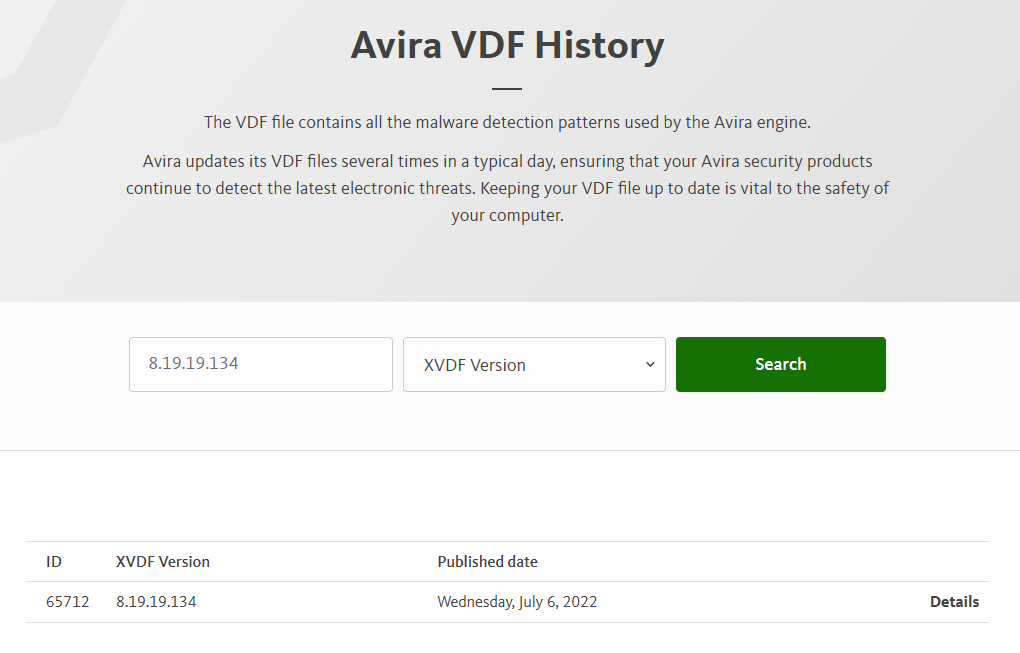Click the Avira VDF History heading

507,46
